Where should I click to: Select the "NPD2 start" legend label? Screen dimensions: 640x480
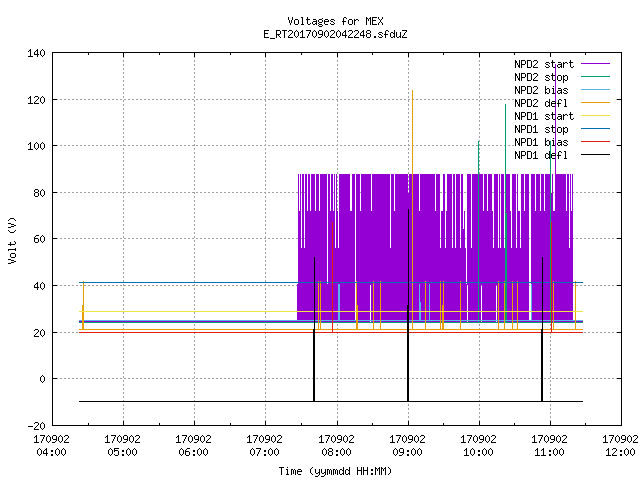pyautogui.click(x=544, y=64)
